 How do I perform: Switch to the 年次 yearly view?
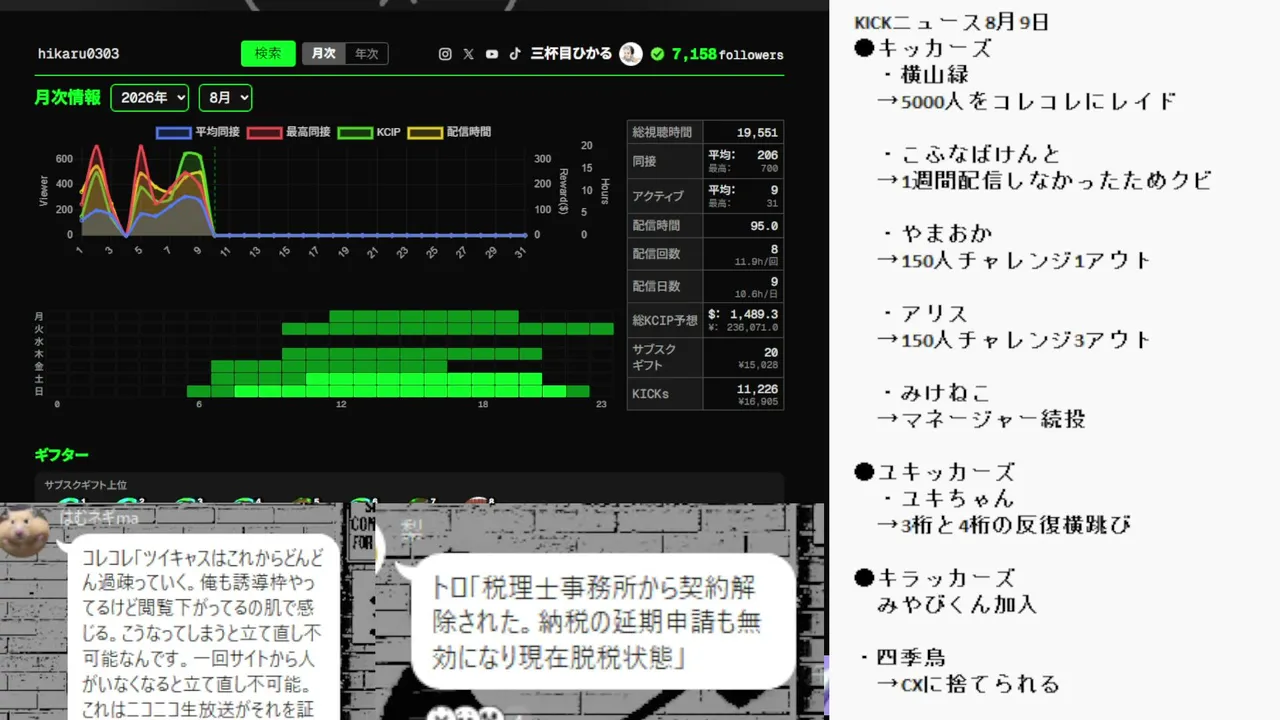pyautogui.click(x=366, y=54)
